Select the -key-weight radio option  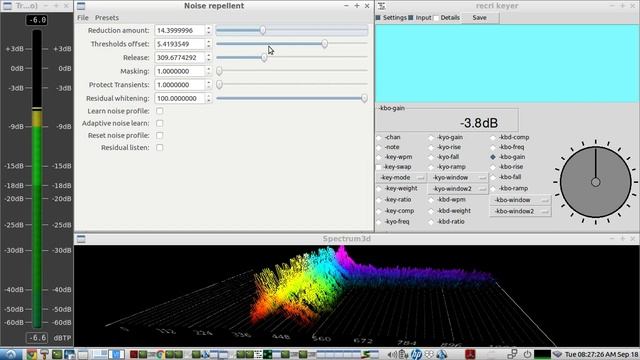(378, 189)
